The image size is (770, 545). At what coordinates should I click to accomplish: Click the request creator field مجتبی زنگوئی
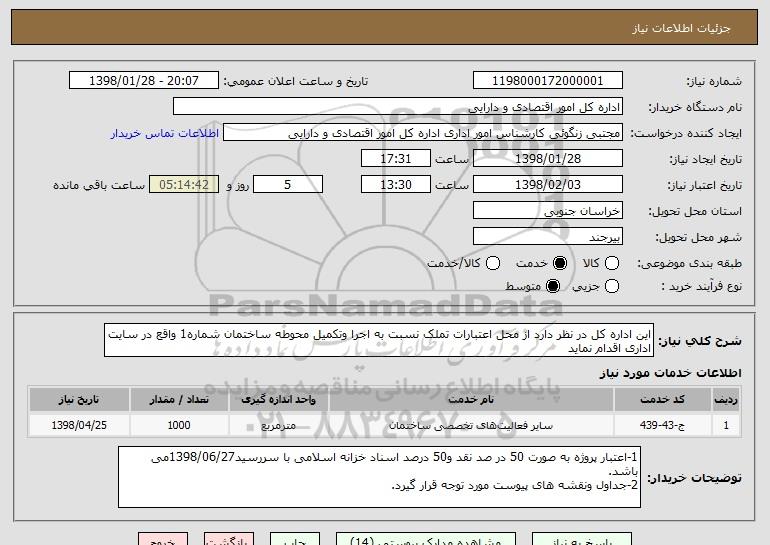pyautogui.click(x=423, y=133)
